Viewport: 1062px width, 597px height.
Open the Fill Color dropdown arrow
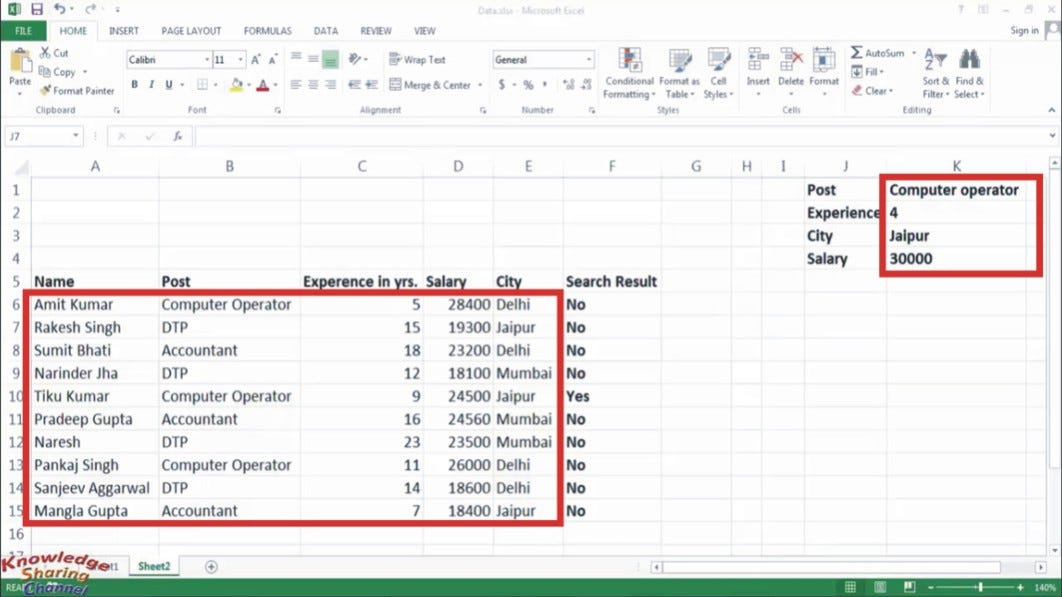click(x=247, y=82)
